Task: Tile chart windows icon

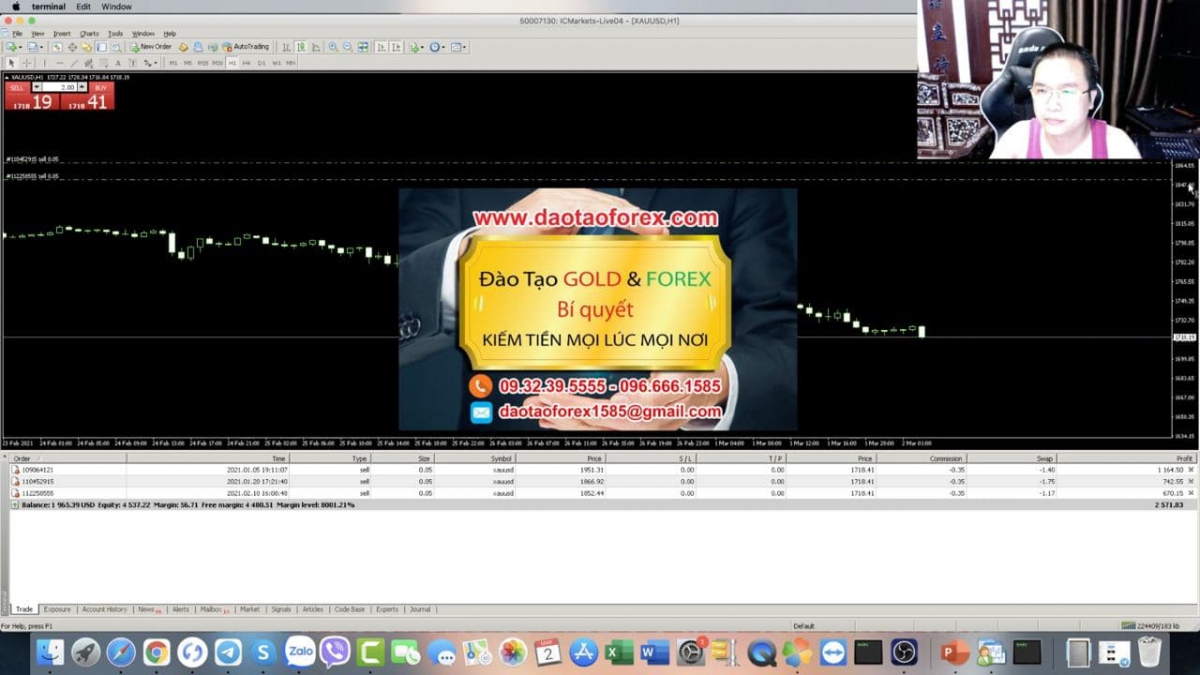Action: pos(363,47)
